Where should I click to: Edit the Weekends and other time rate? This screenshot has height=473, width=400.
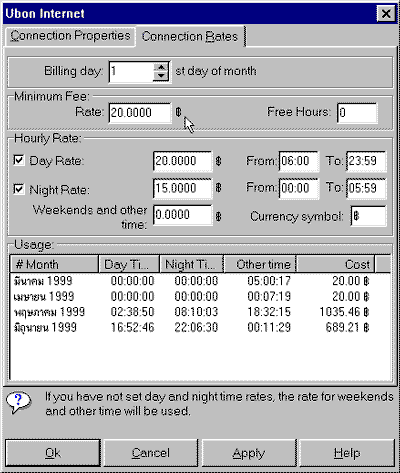182,215
